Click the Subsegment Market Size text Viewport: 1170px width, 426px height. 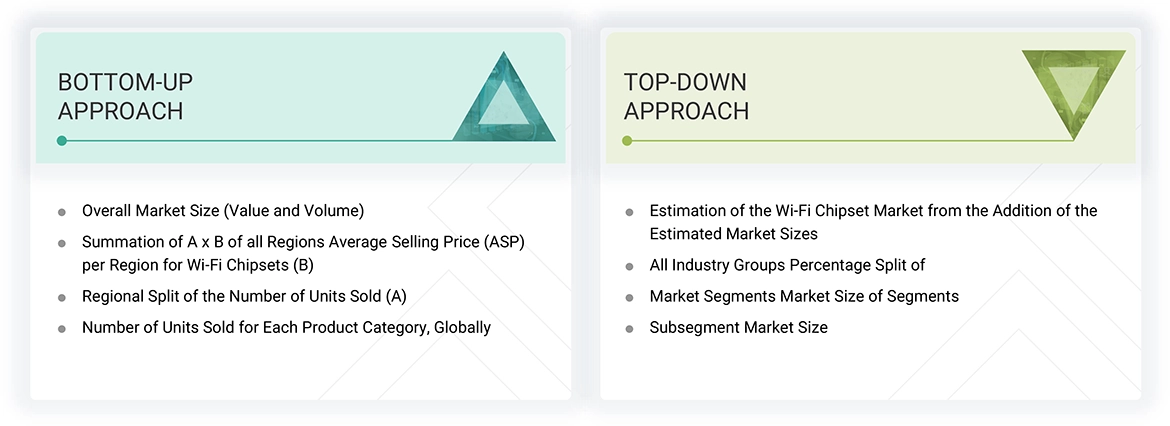click(738, 327)
